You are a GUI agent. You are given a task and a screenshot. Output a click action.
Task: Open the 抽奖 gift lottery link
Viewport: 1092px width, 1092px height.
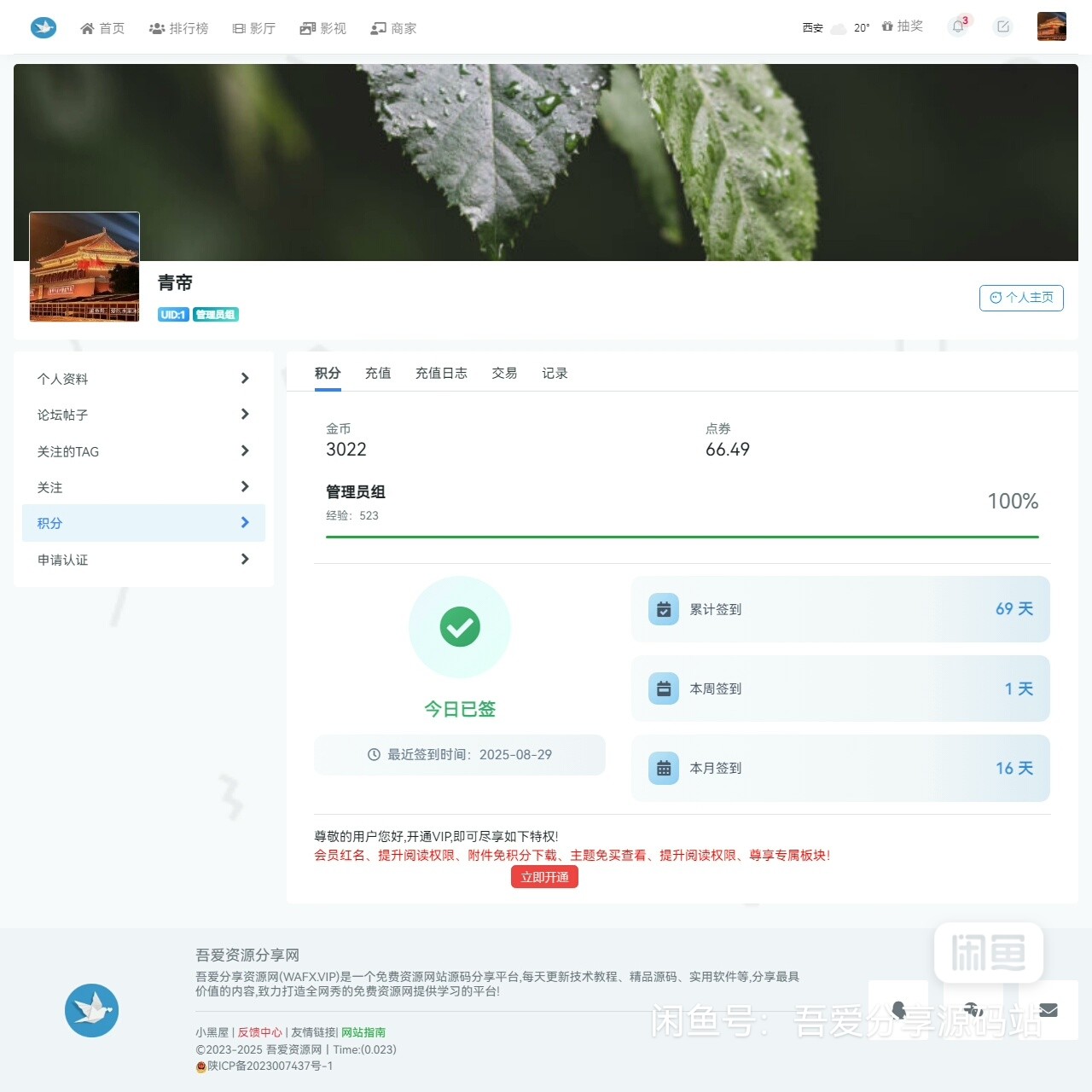[903, 26]
